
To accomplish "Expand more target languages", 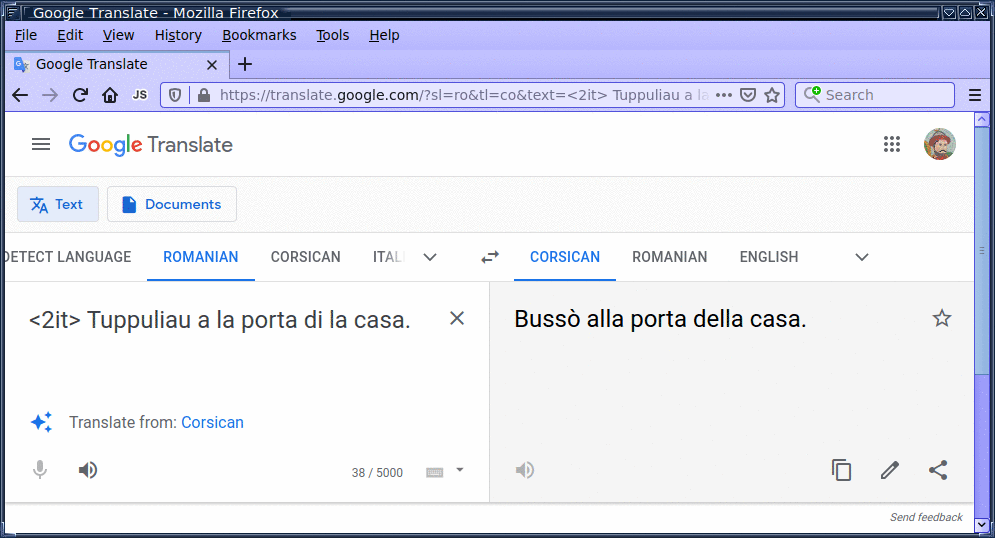I will [x=862, y=257].
